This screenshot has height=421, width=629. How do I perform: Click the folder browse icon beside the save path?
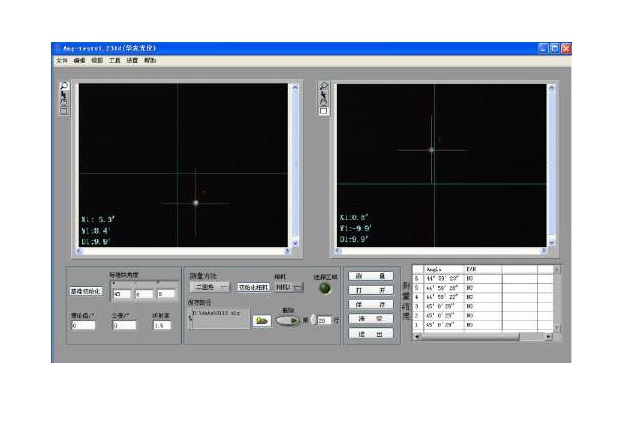pyautogui.click(x=261, y=320)
